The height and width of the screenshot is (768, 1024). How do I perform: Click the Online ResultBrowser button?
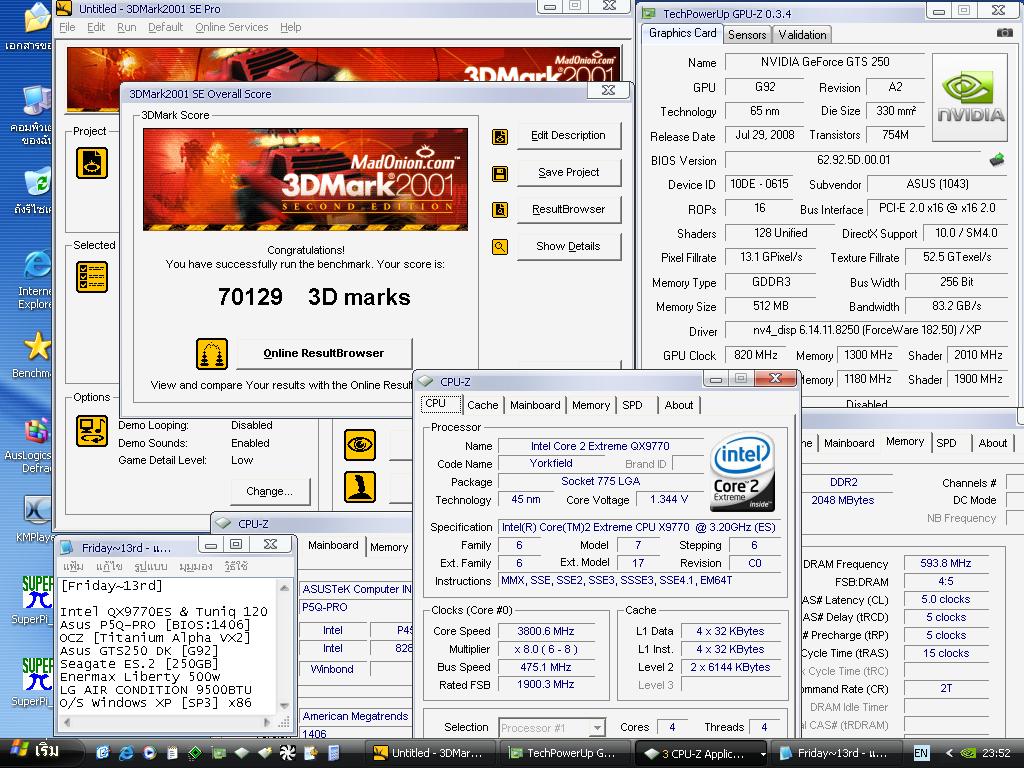(324, 353)
